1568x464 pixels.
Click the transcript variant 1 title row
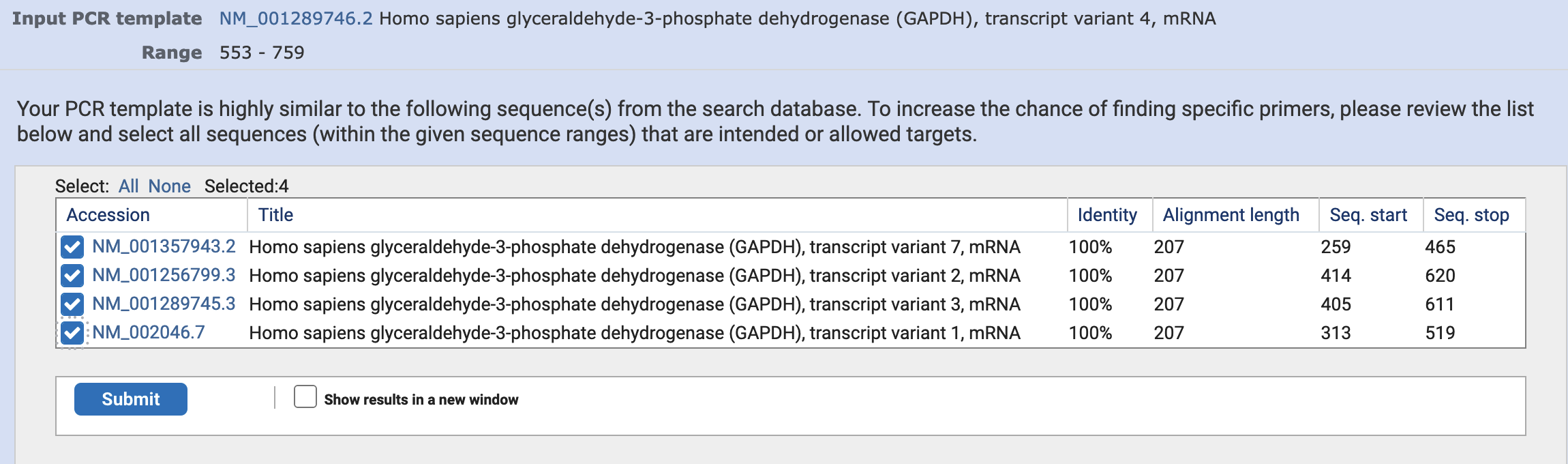634,333
